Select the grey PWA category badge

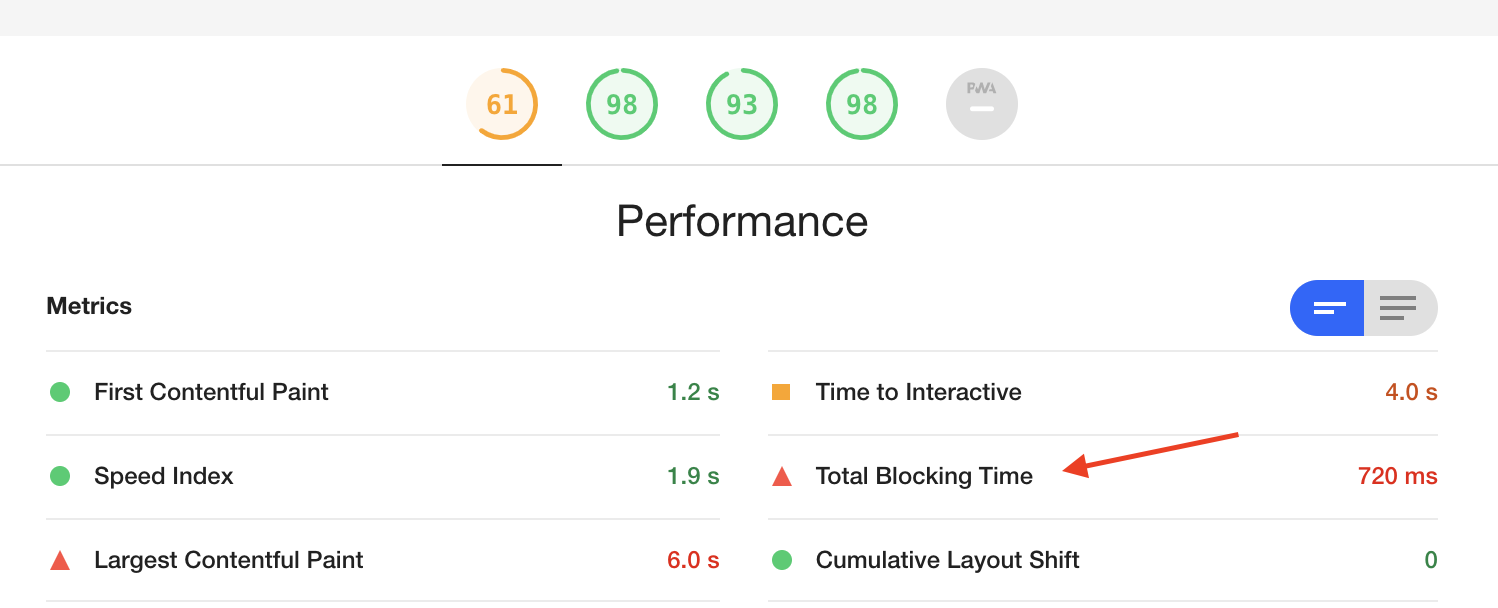point(982,104)
